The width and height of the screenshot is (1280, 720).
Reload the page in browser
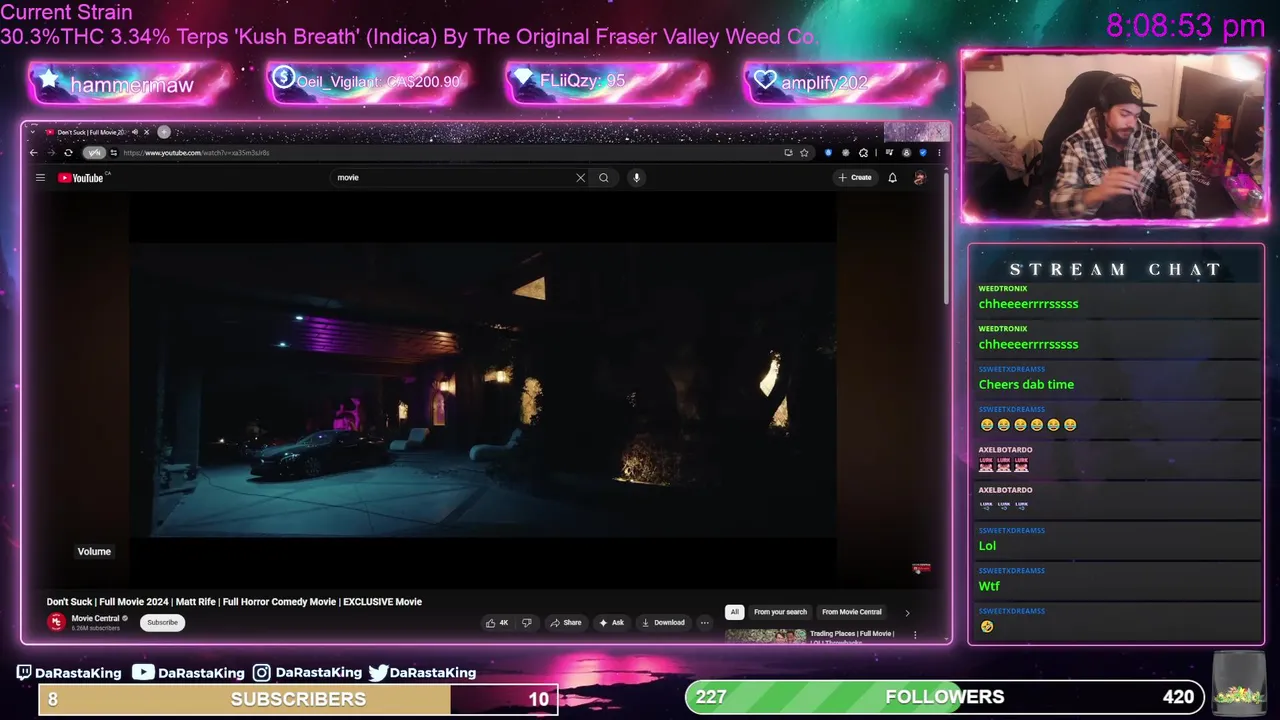(x=68, y=153)
